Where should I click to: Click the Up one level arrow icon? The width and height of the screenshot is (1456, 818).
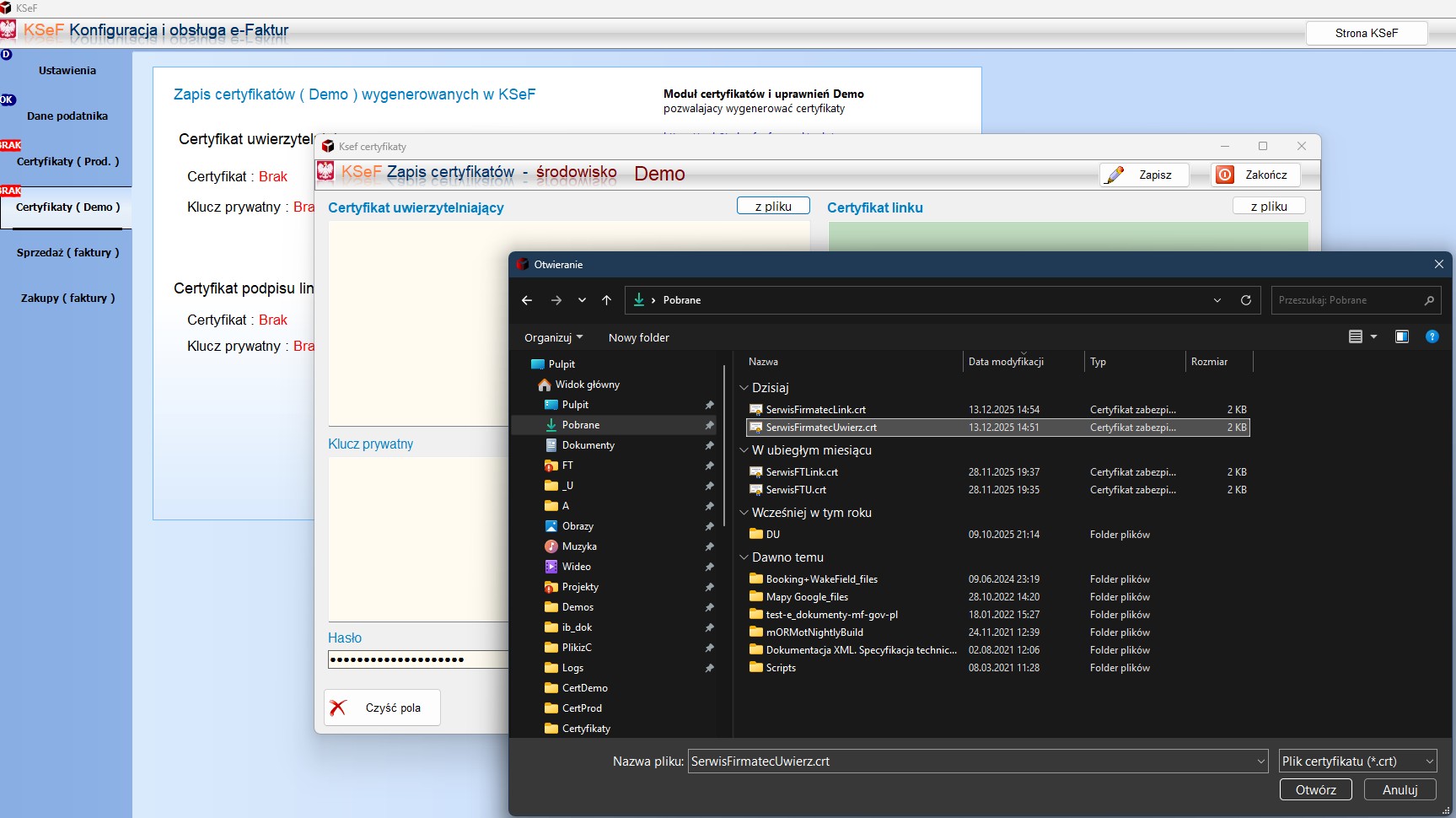point(606,300)
